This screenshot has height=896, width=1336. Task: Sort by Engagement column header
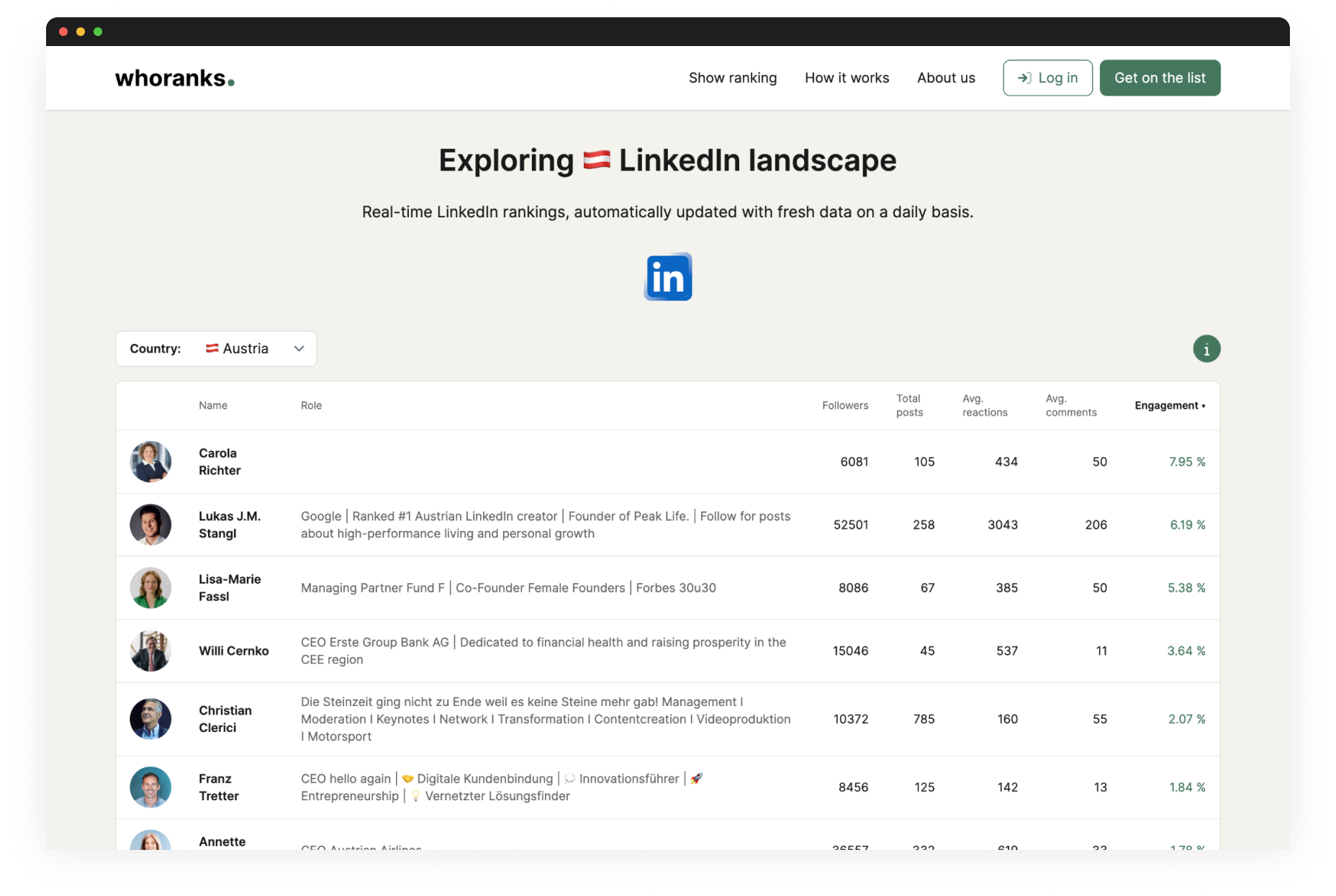coord(1170,406)
